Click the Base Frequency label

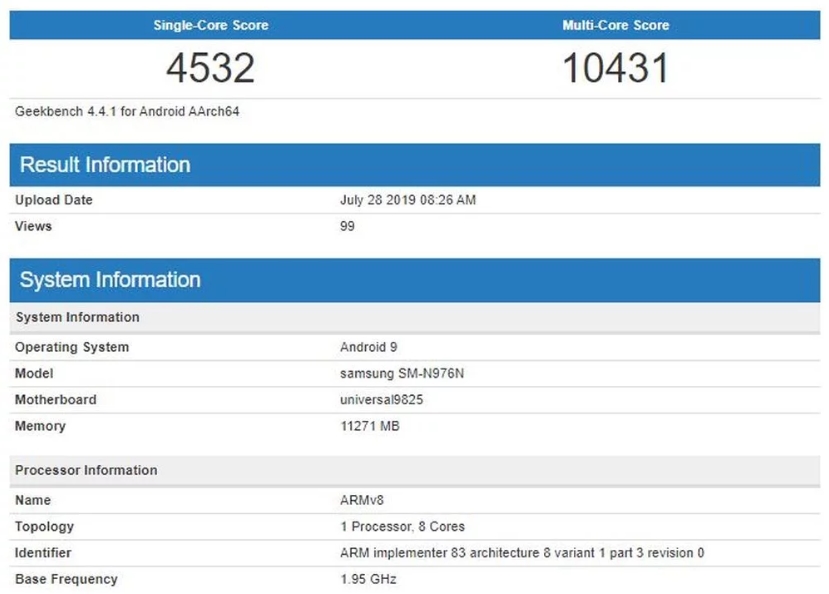[x=66, y=579]
